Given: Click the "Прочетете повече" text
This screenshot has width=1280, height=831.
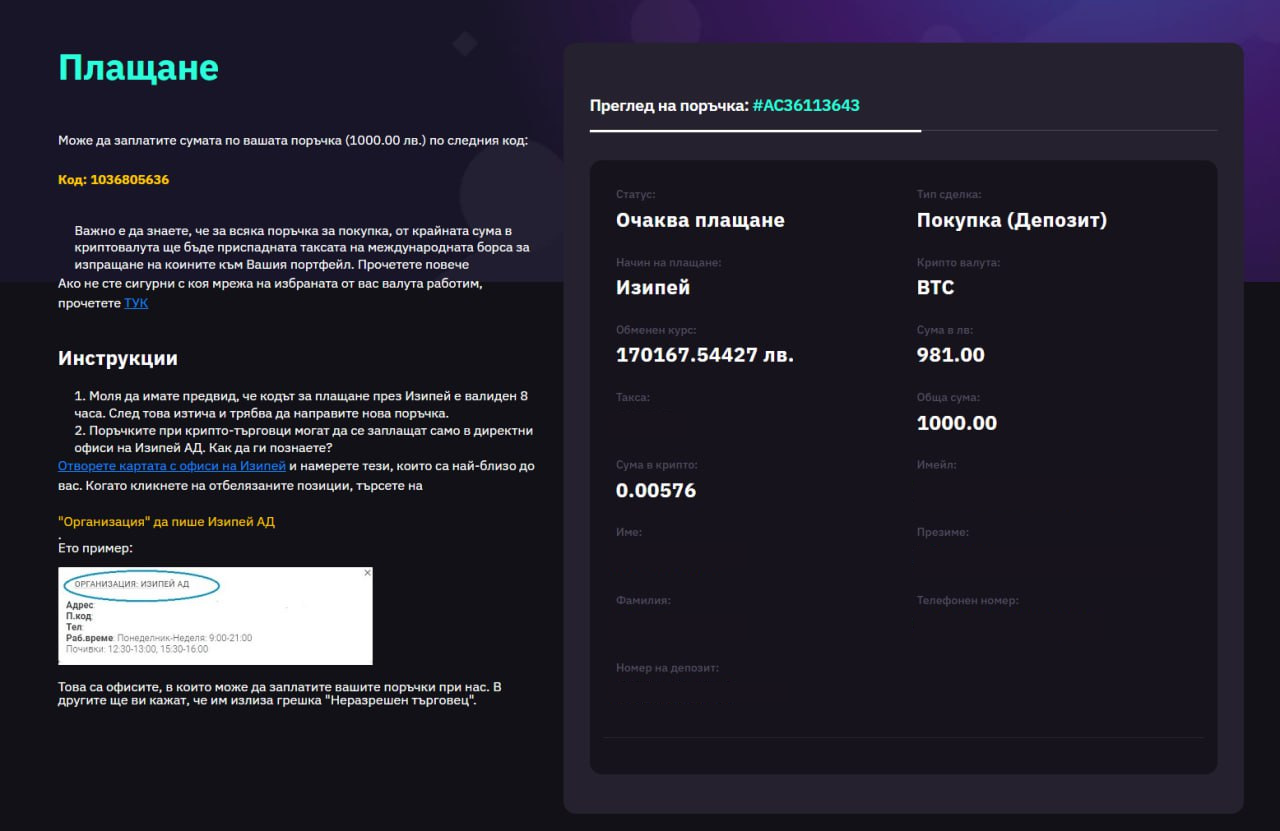Looking at the screenshot, I should pos(412,264).
